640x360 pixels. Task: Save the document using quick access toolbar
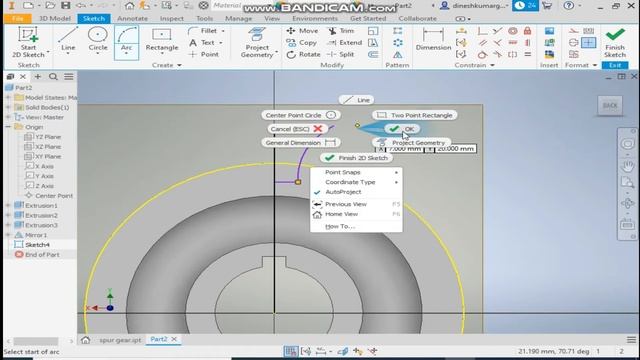(65, 6)
